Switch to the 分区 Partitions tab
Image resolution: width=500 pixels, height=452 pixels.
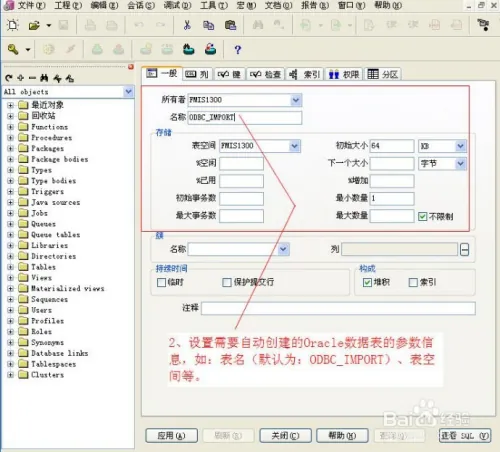pyautogui.click(x=383, y=74)
